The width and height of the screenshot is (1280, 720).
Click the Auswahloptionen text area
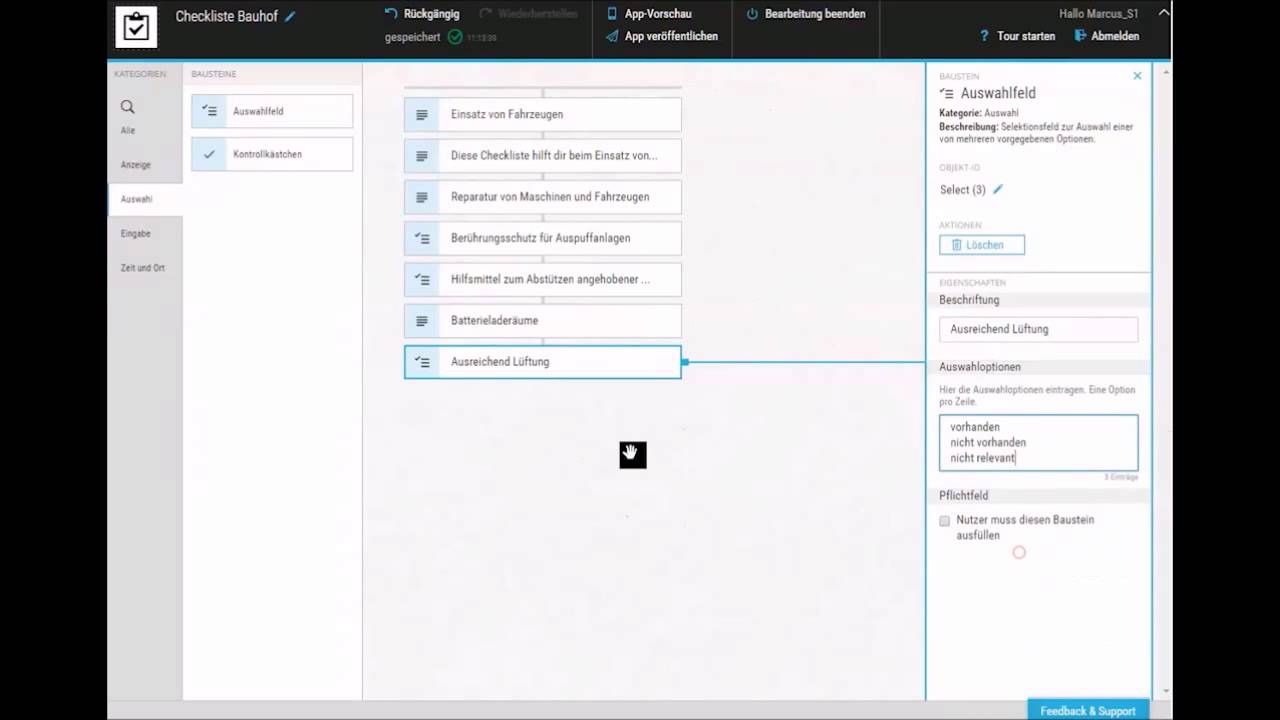pyautogui.click(x=1038, y=443)
